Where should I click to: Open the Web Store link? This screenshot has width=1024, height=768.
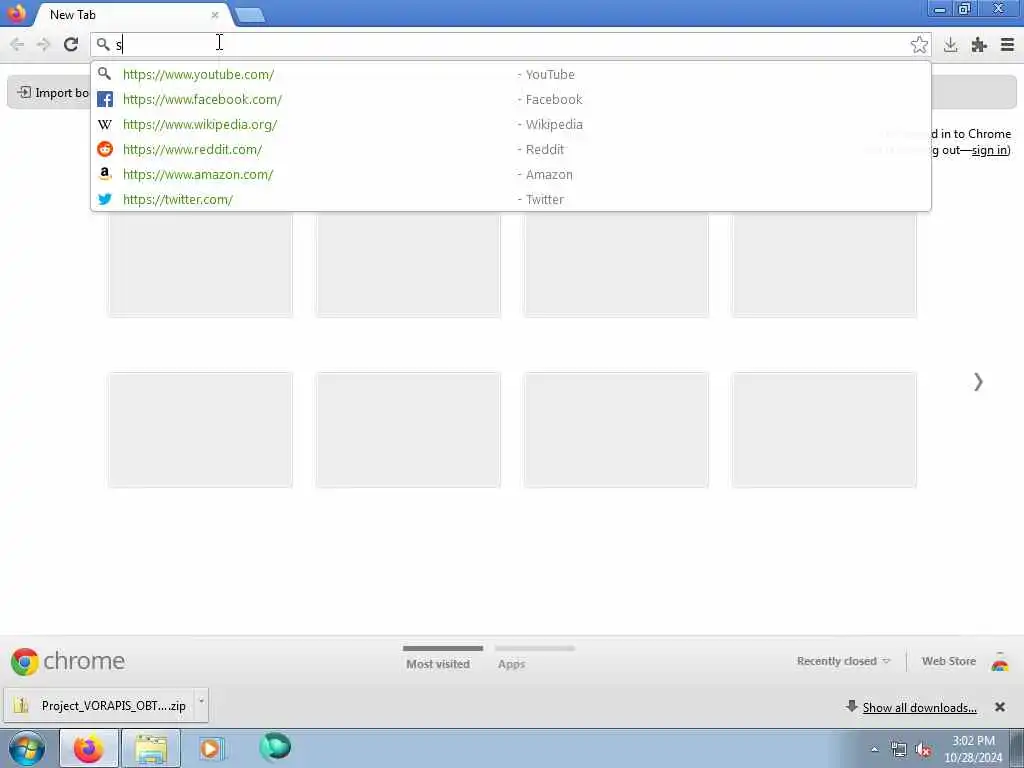(x=948, y=661)
